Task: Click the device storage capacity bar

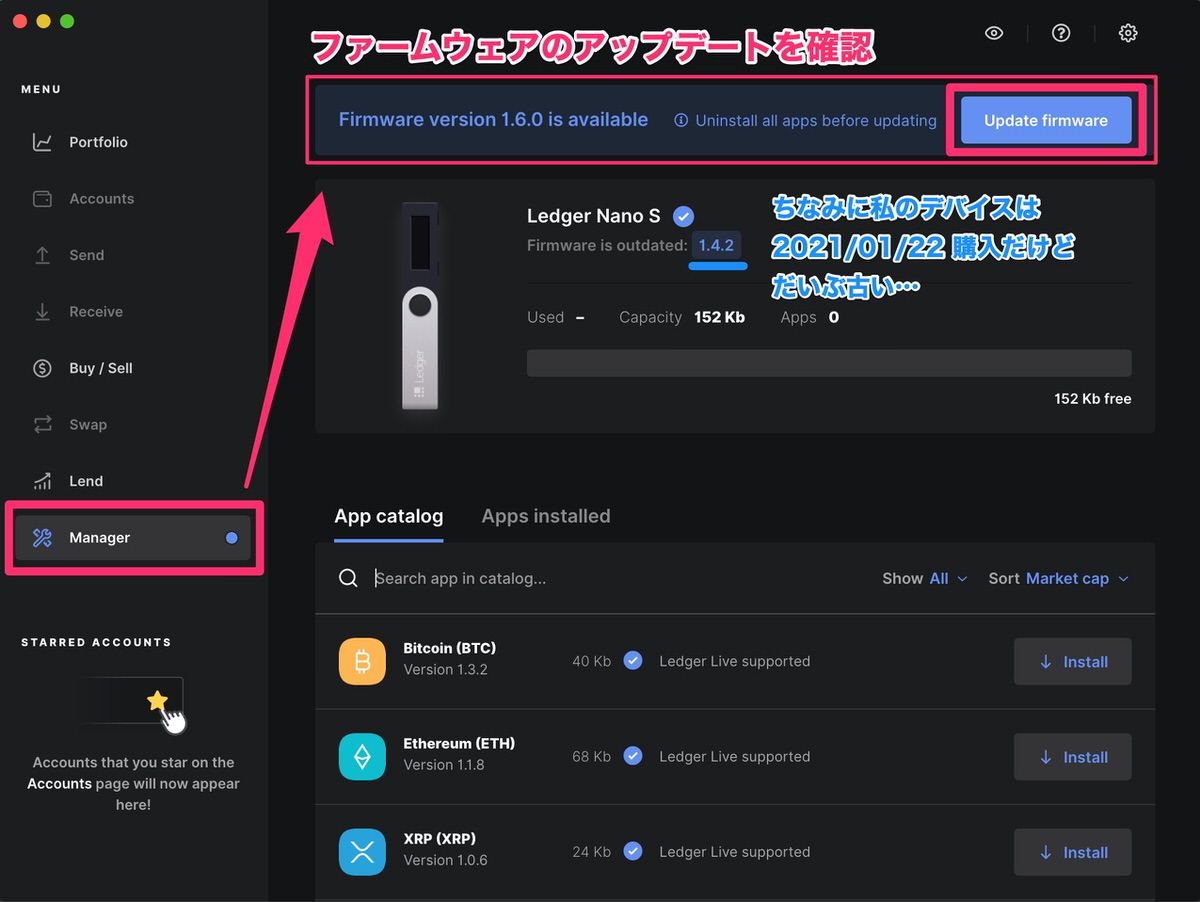Action: pyautogui.click(x=829, y=363)
